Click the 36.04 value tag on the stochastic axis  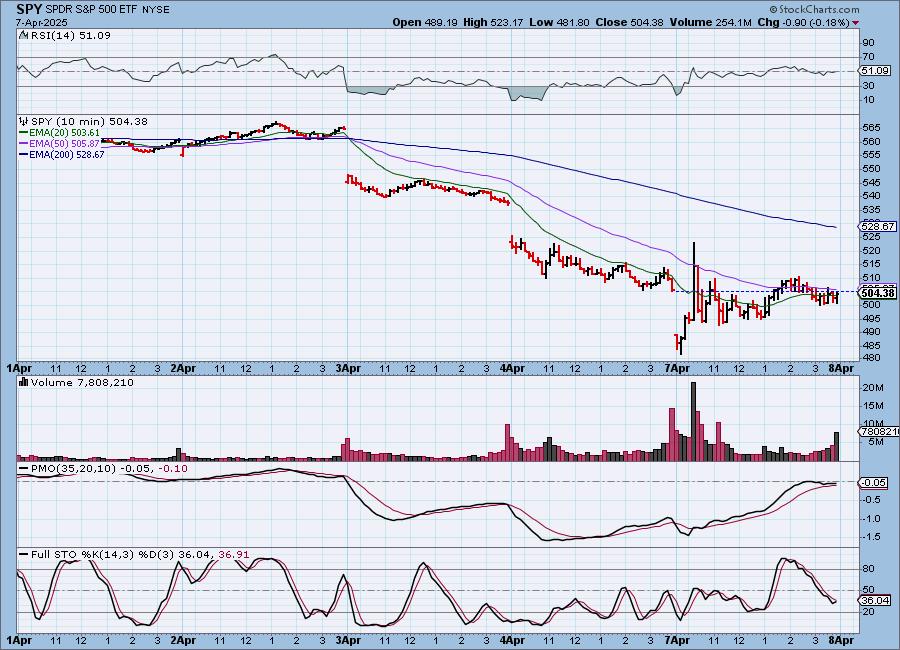pos(875,601)
